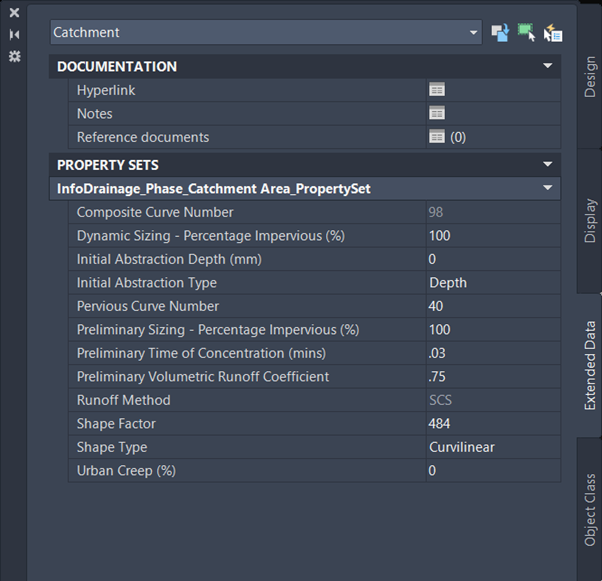The height and width of the screenshot is (581, 602).
Task: Click the Select Objects icon
Action: [x=526, y=33]
